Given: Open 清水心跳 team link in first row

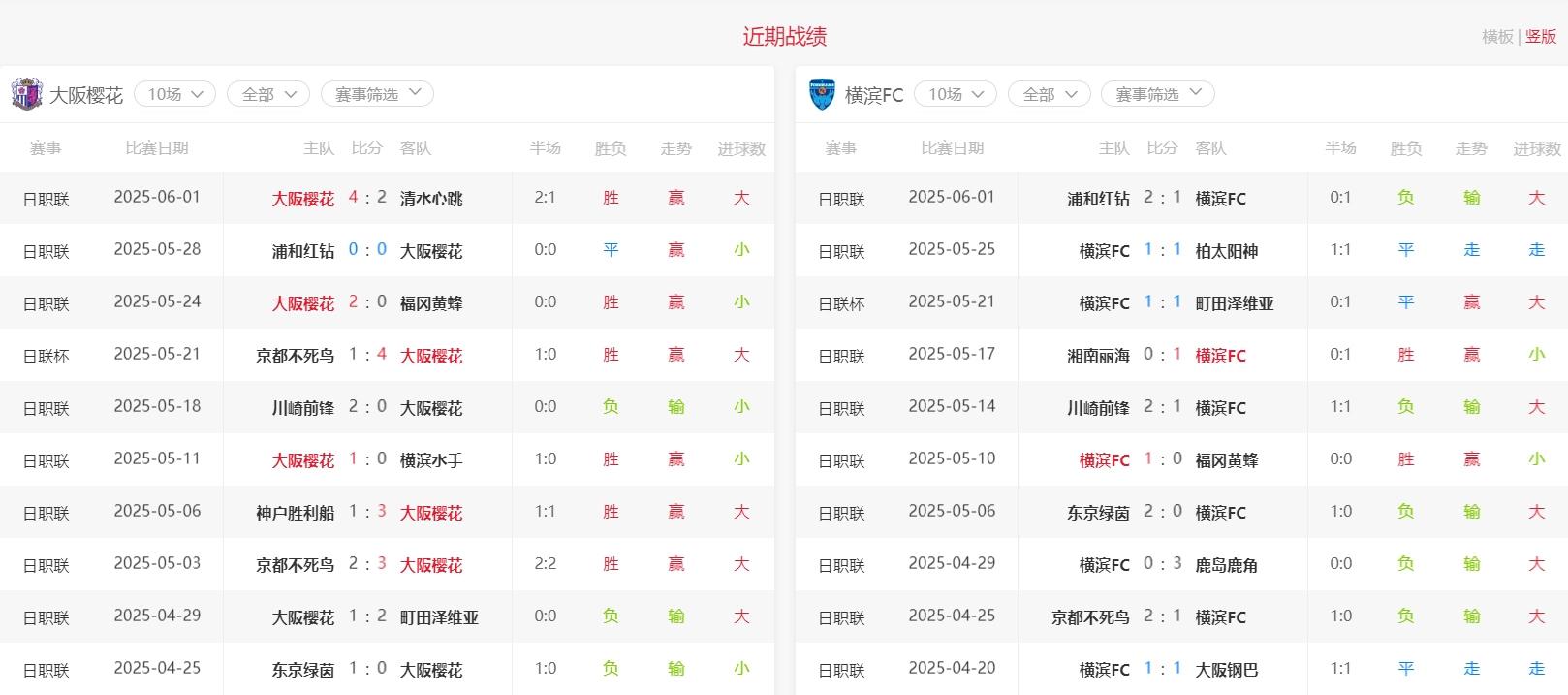Looking at the screenshot, I should [431, 199].
